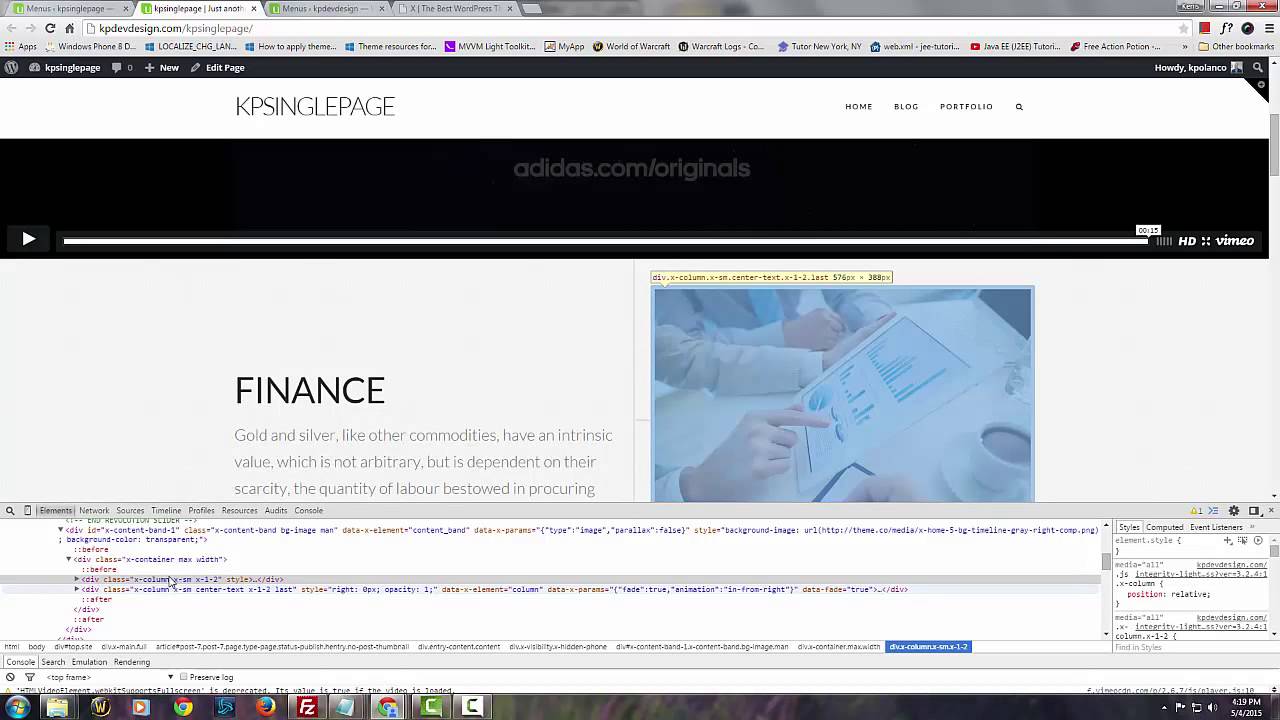Open kpsinglepage site menu in admin bar
The width and height of the screenshot is (1280, 720).
65,67
